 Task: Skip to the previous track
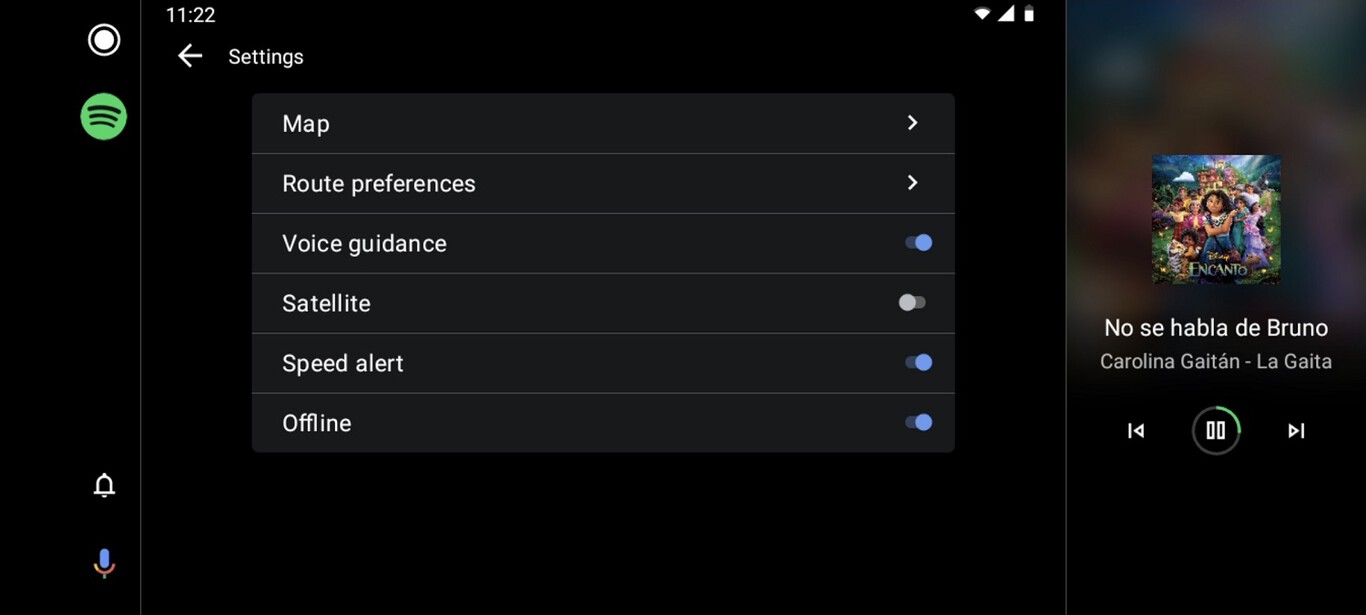[x=1136, y=431]
